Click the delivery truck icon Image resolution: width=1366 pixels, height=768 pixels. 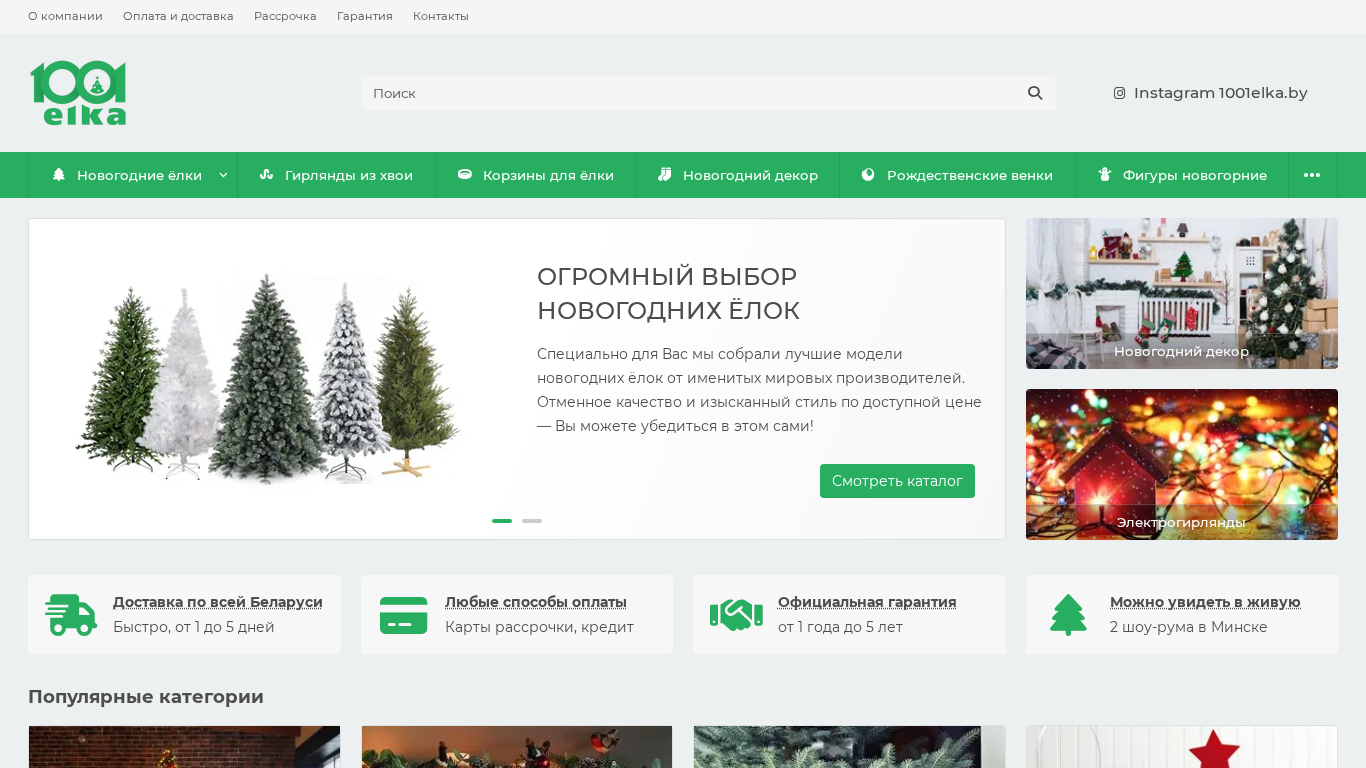tap(71, 615)
